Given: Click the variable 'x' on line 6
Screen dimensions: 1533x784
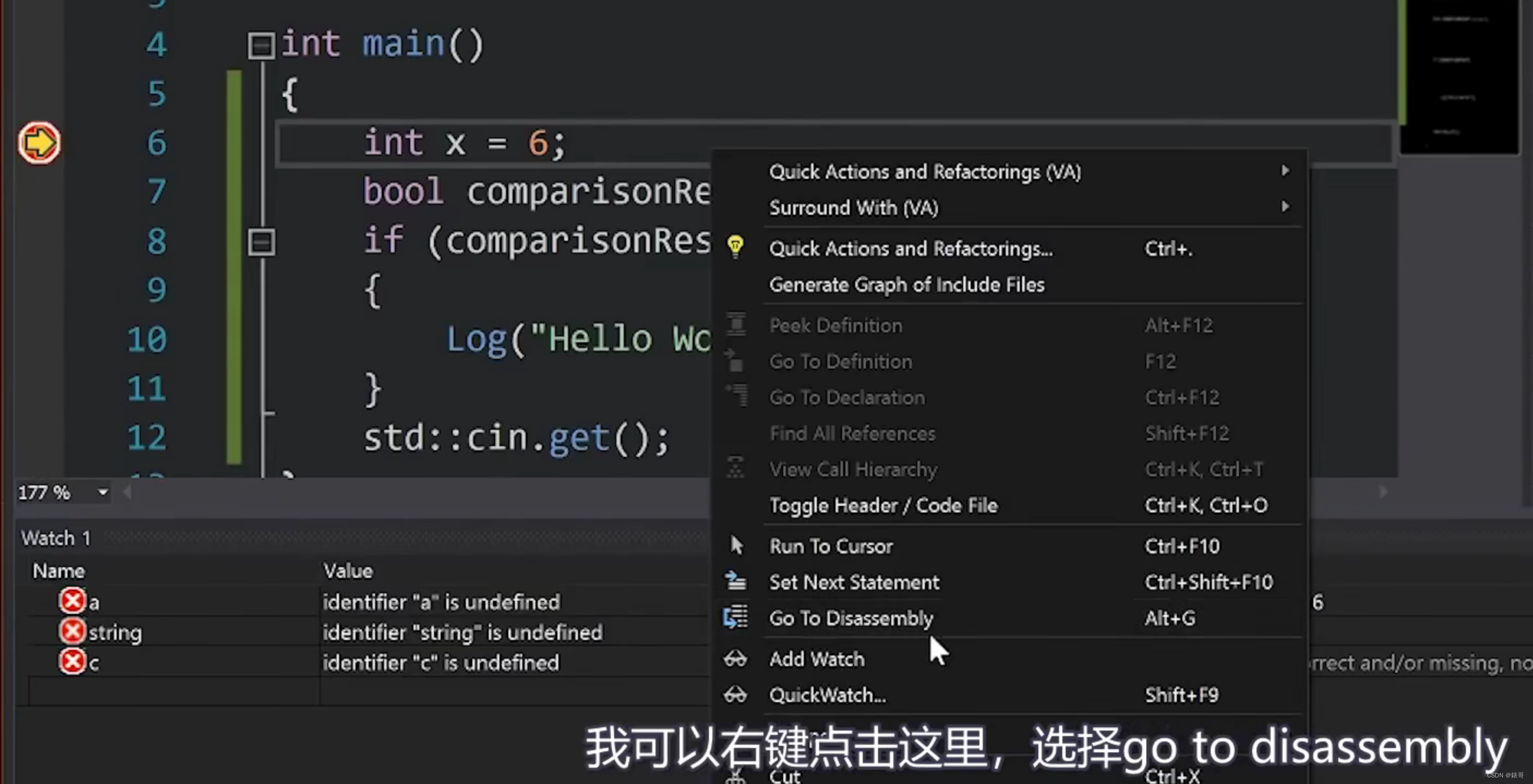Looking at the screenshot, I should point(455,144).
